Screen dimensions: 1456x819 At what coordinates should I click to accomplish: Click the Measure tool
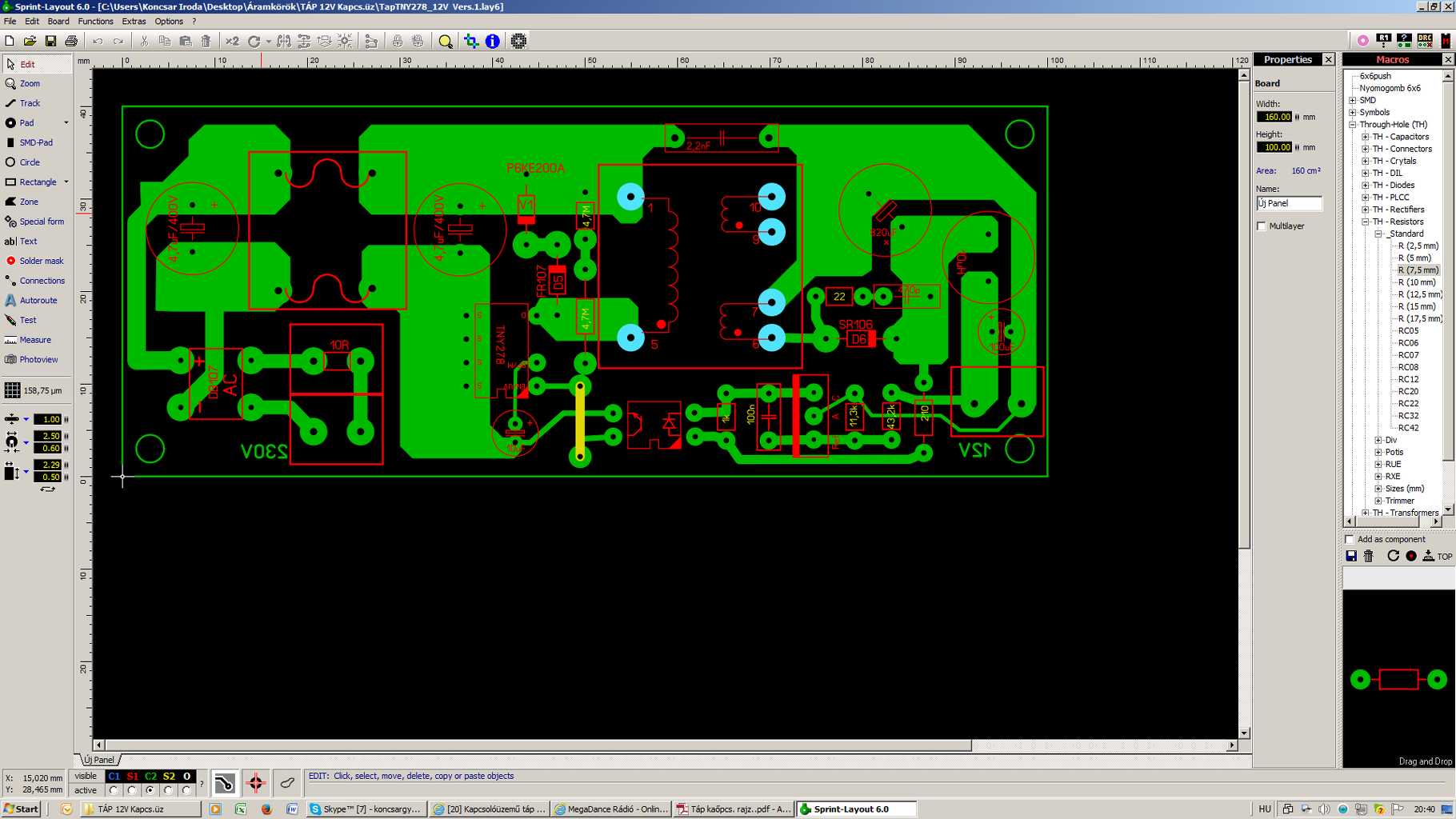click(x=36, y=340)
